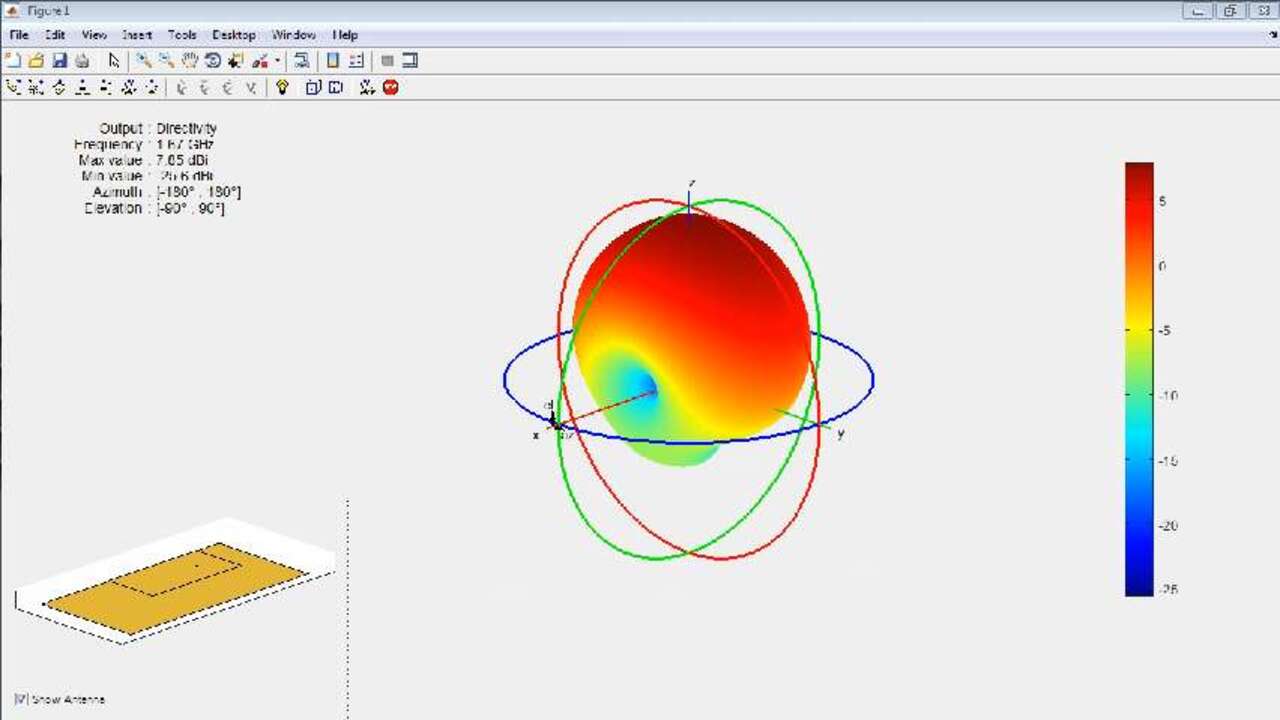This screenshot has width=1280, height=720.
Task: Toggle the Insert Legend icon
Action: coord(356,61)
